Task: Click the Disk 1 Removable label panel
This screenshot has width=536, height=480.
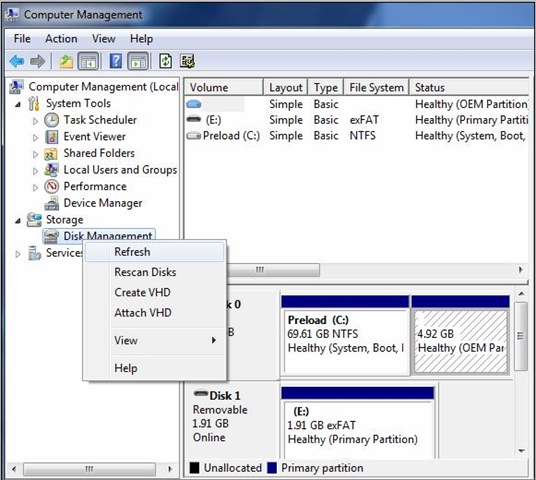Action: point(232,421)
